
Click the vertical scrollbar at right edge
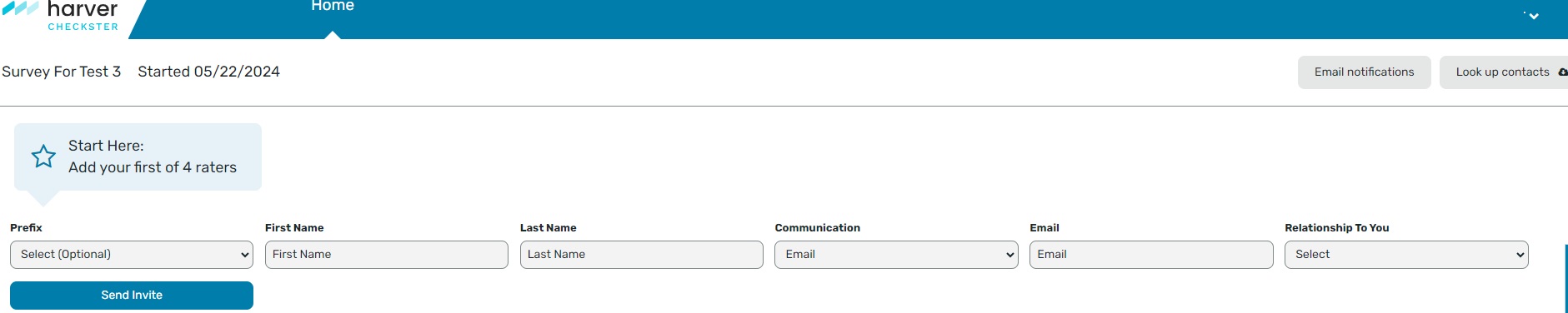click(1565, 279)
